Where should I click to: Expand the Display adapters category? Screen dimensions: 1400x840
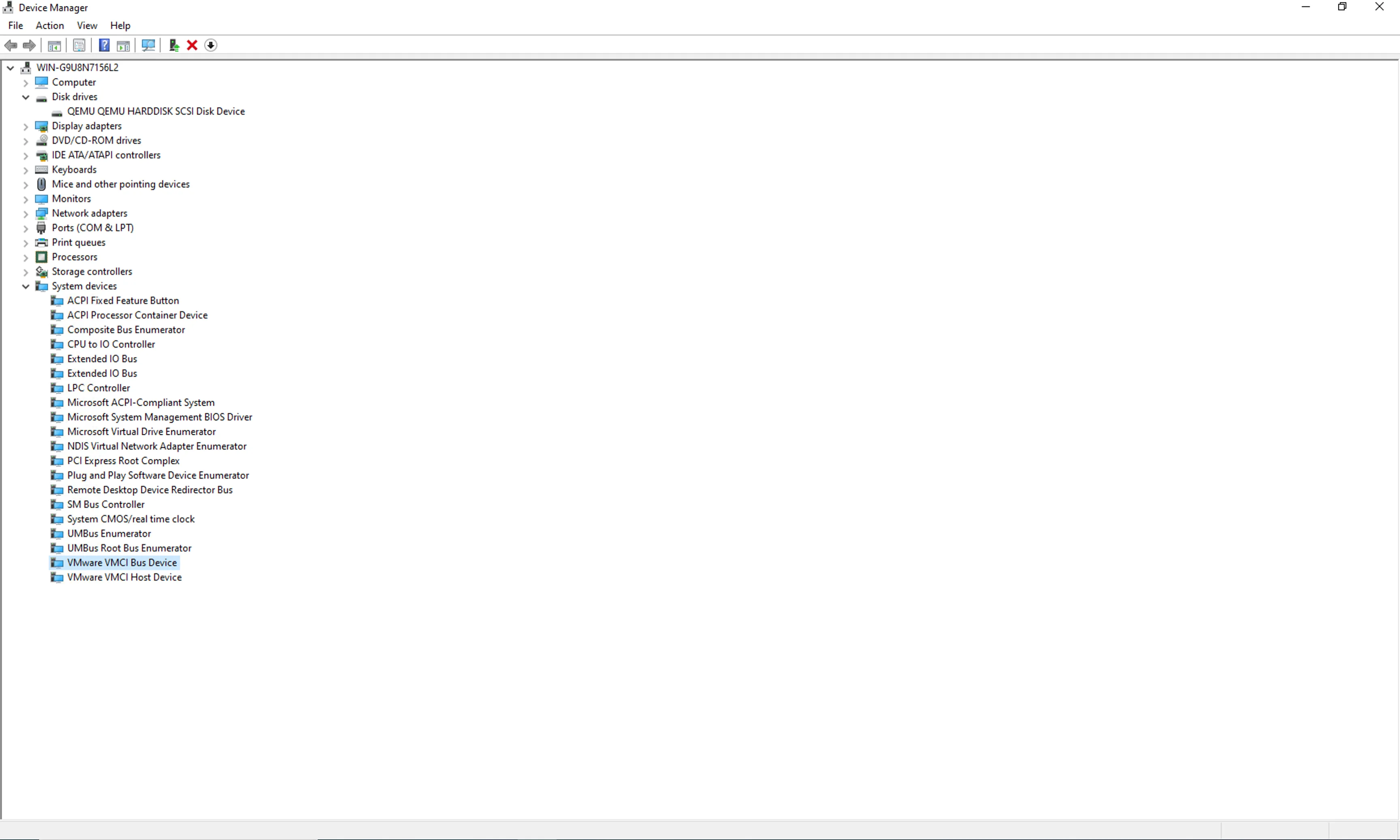(26, 126)
